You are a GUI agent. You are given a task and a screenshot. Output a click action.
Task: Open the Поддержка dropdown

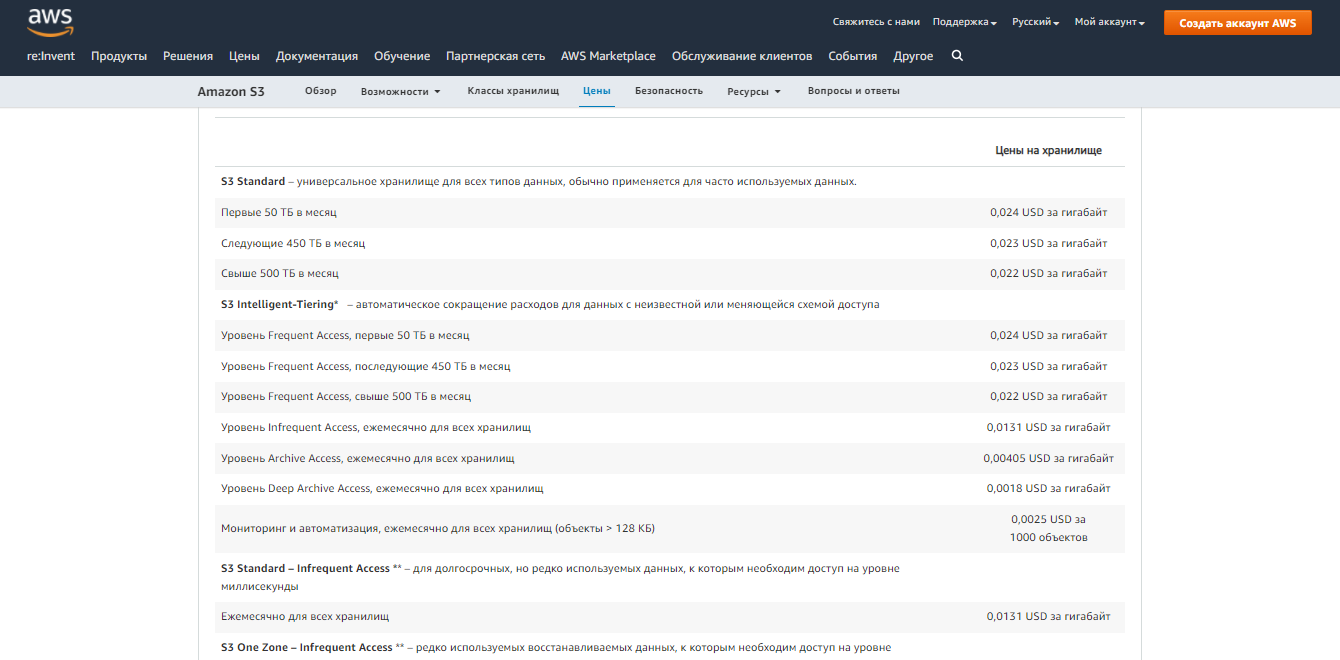pyautogui.click(x=964, y=22)
